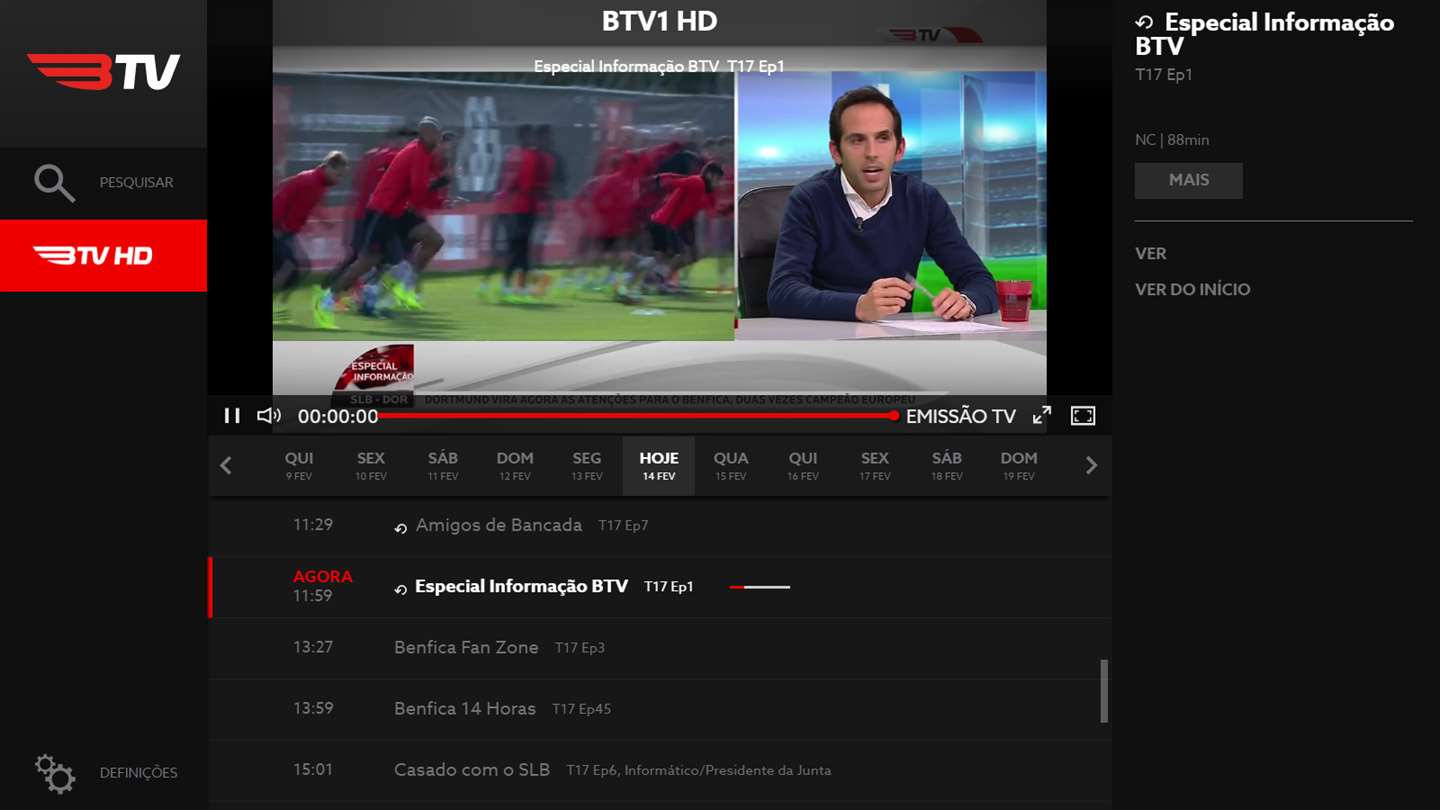The height and width of the screenshot is (810, 1440).
Task: Click DEFINIÇÕES label in sidebar
Action: [138, 773]
